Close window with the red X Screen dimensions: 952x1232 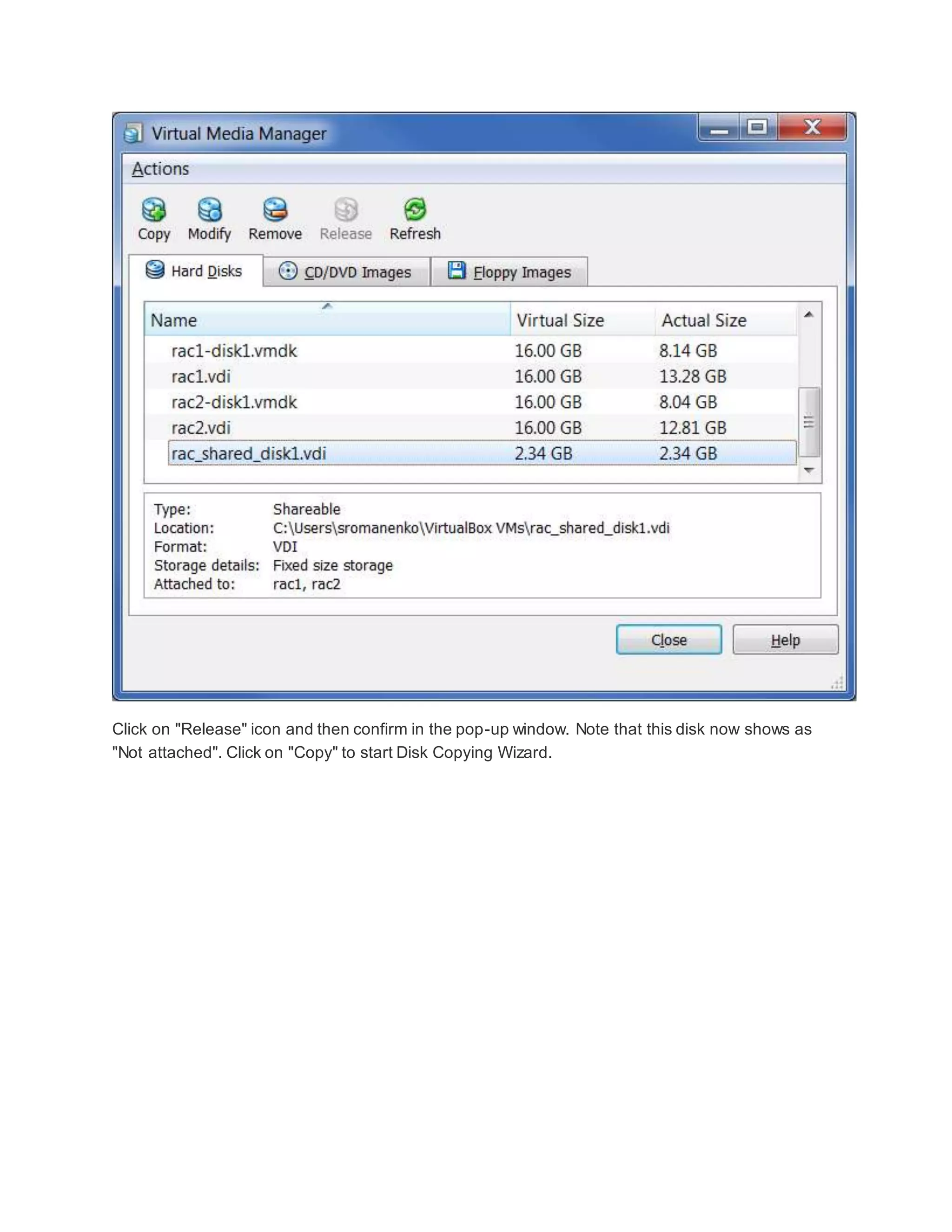pyautogui.click(x=812, y=127)
